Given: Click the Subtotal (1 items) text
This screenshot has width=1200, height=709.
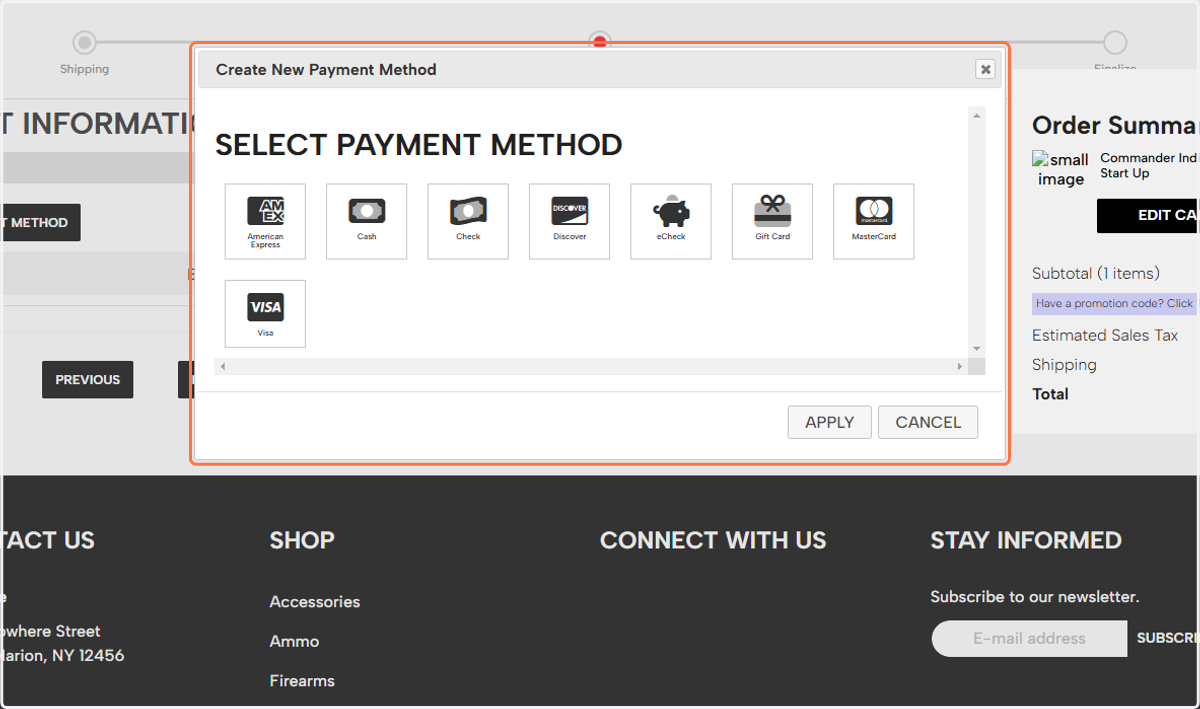Looking at the screenshot, I should [1096, 273].
